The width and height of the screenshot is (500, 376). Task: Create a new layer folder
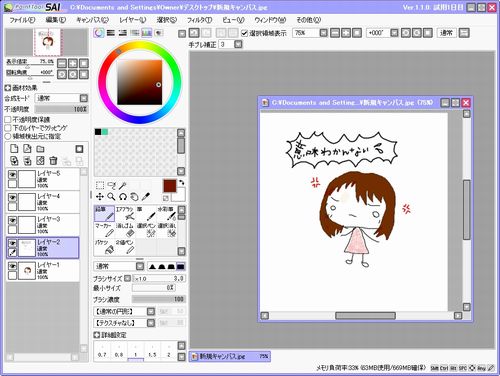coord(40,149)
